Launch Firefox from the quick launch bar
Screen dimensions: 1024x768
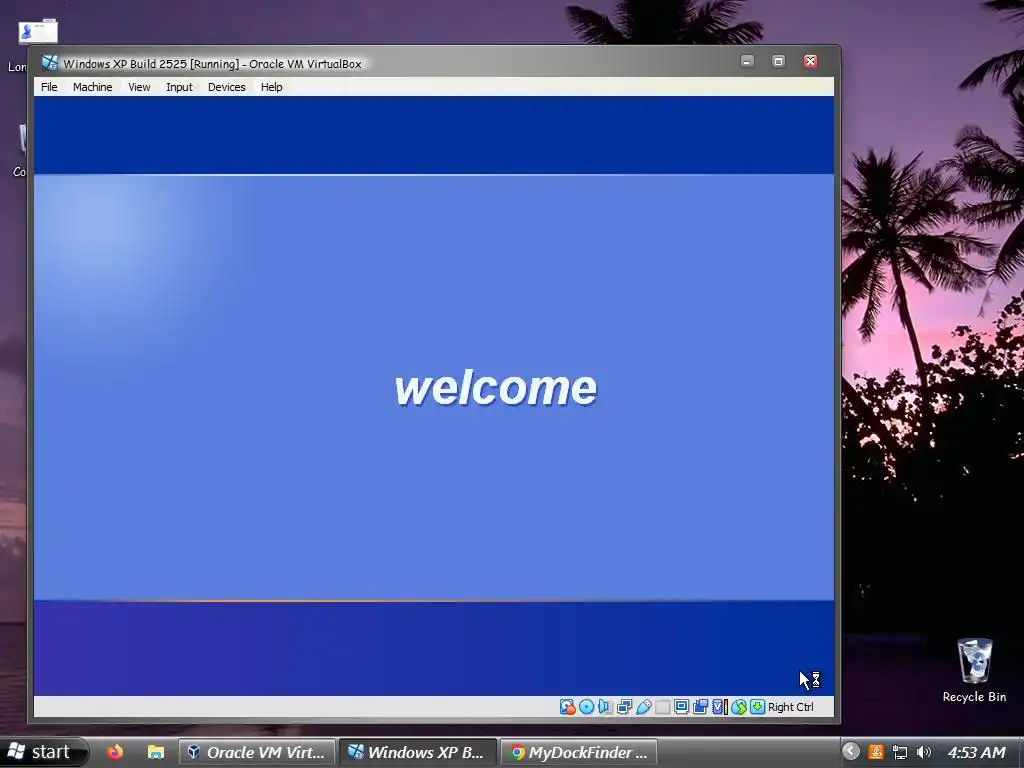[115, 752]
